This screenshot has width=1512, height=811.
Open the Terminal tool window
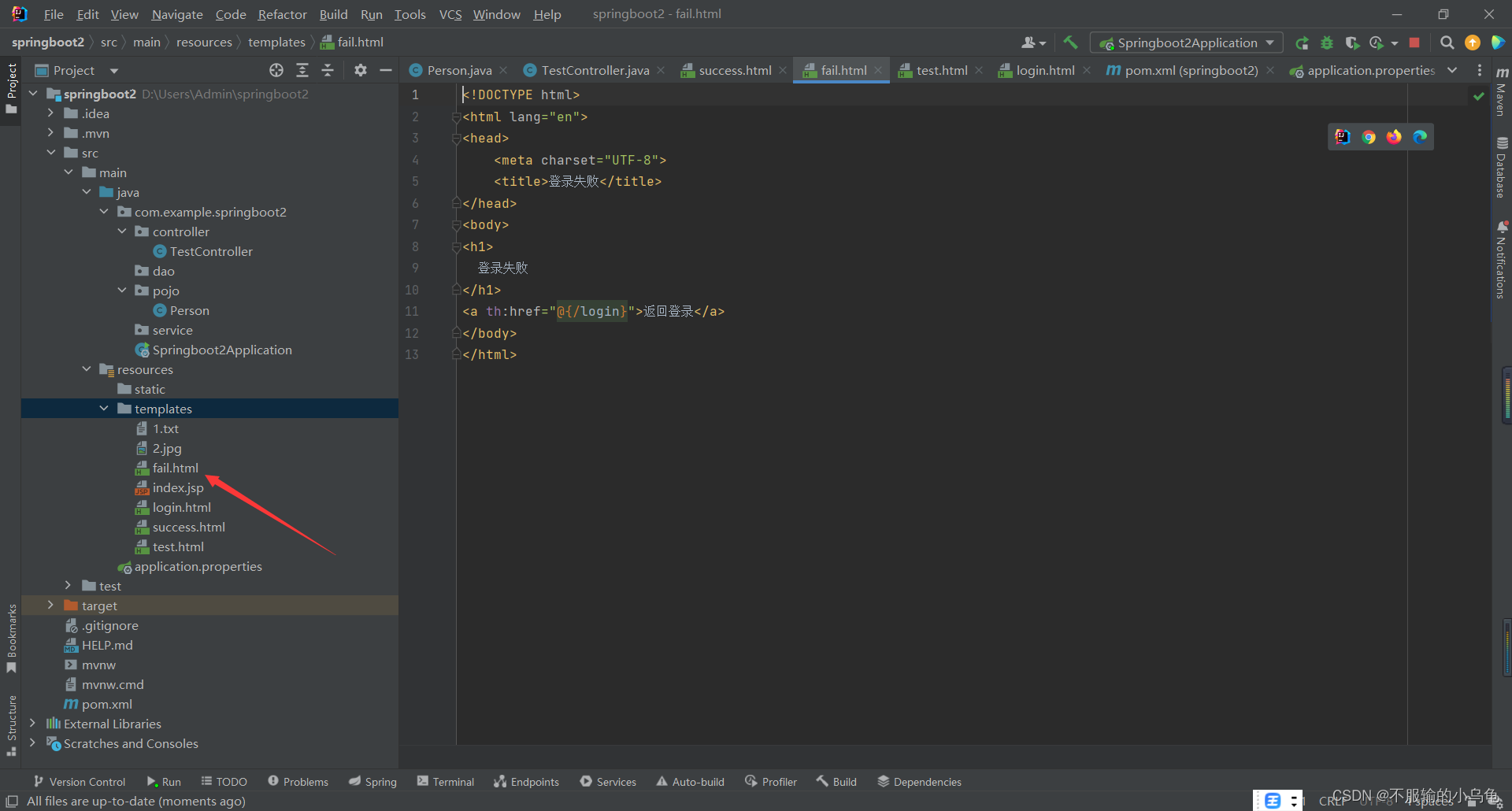(446, 782)
